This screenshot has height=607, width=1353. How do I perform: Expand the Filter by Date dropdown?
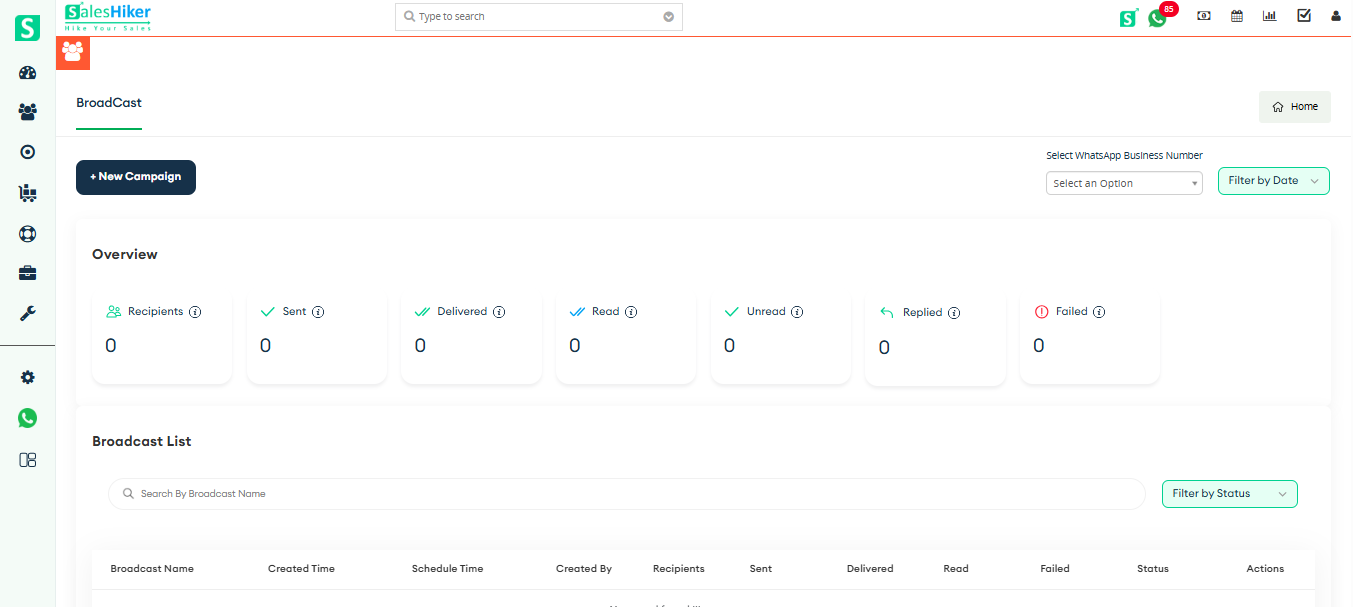click(1273, 181)
